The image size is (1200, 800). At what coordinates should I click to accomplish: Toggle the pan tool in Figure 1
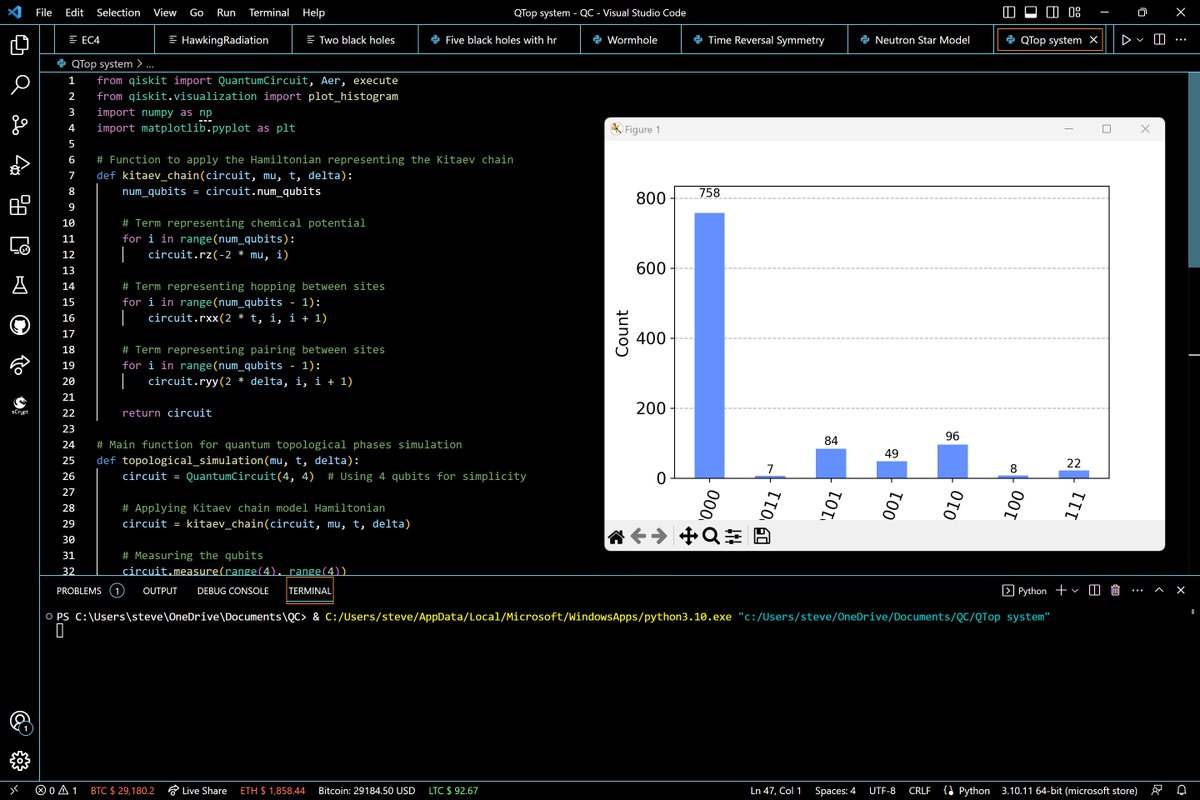pos(688,537)
